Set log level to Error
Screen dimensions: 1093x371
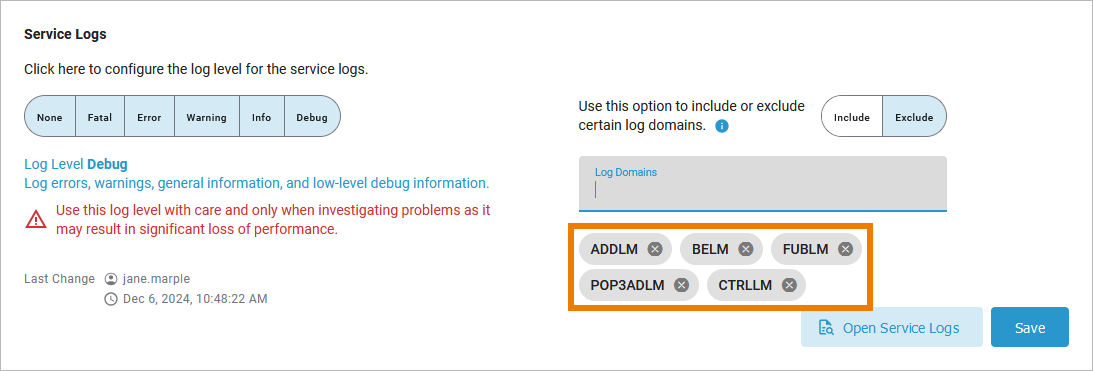point(149,117)
